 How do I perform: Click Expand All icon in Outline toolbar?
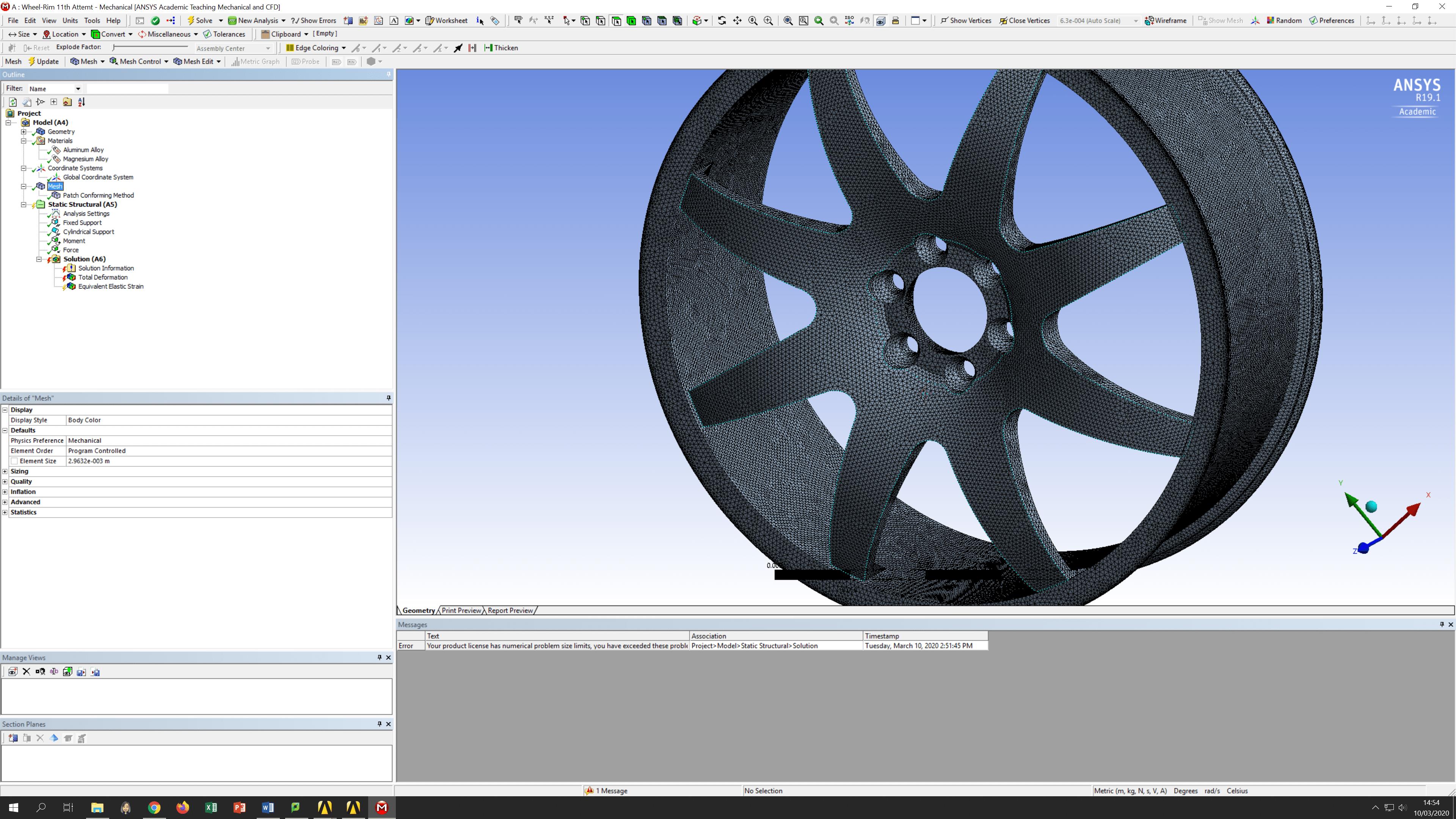tap(54, 102)
